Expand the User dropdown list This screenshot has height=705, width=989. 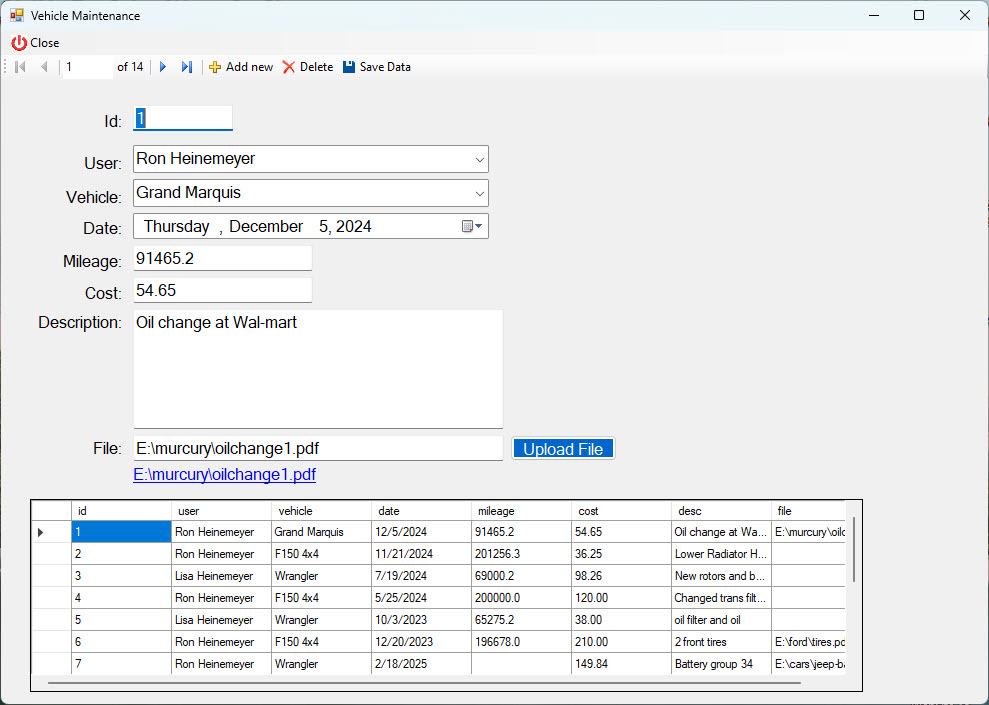480,159
